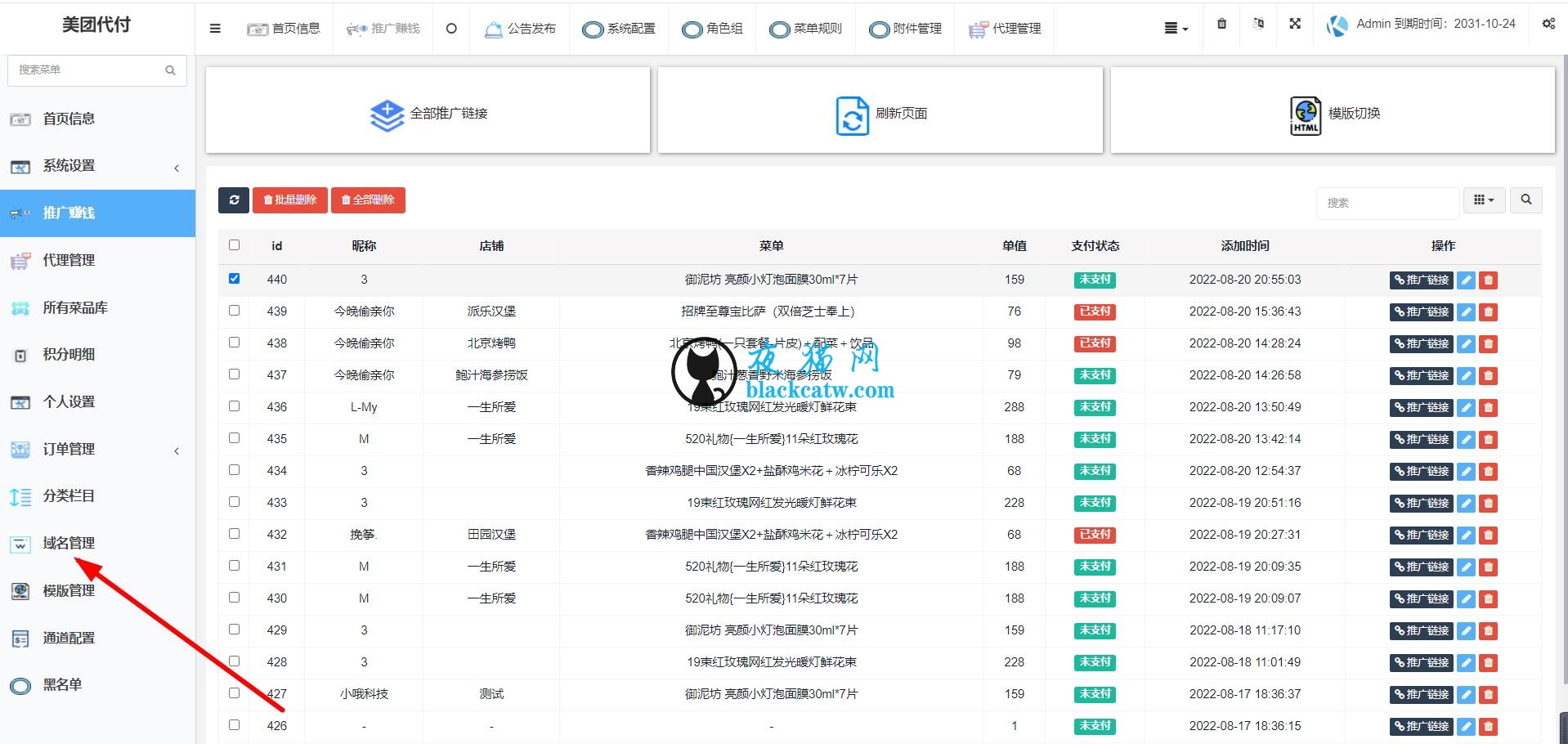1568x744 pixels.
Task: Open 通道配置 in the sidebar
Action: 69,639
